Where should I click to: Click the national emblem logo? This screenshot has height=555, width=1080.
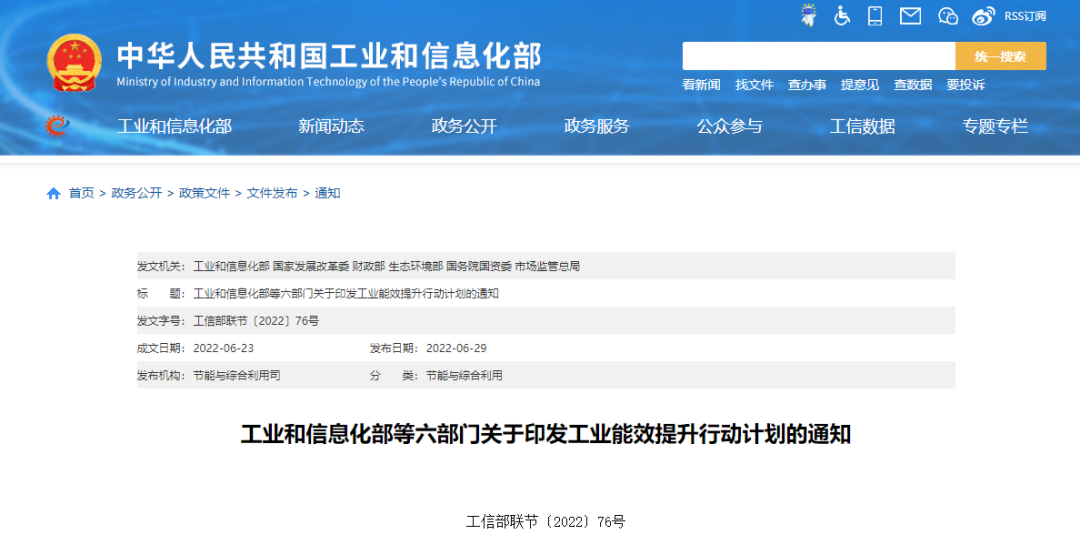pyautogui.click(x=74, y=63)
